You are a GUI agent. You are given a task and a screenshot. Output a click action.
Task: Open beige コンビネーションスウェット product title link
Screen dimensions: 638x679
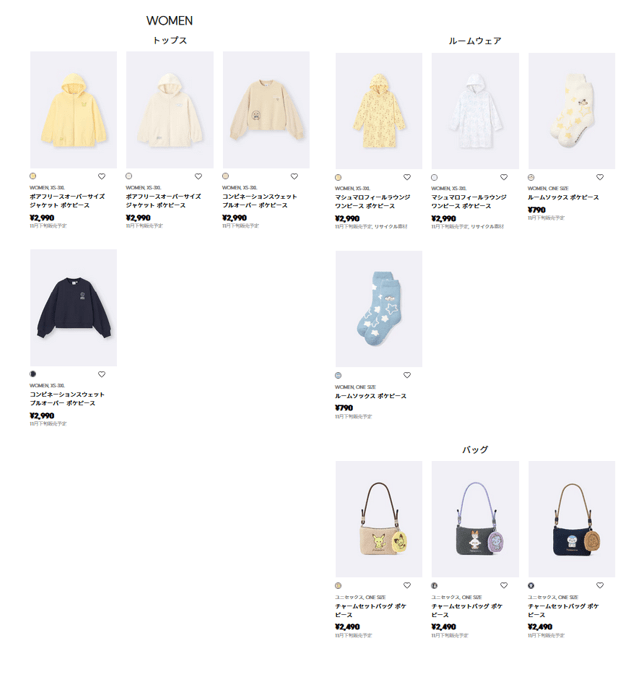click(259, 201)
